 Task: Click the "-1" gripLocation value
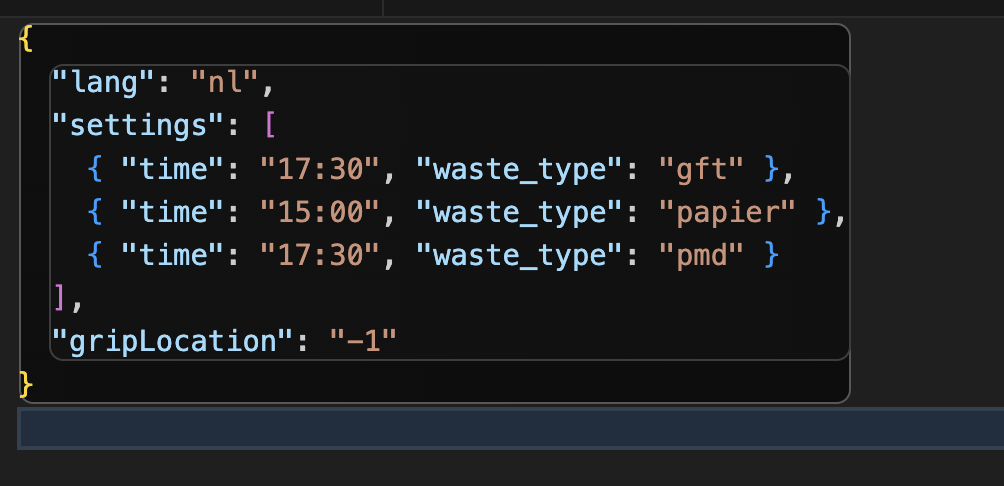[363, 341]
